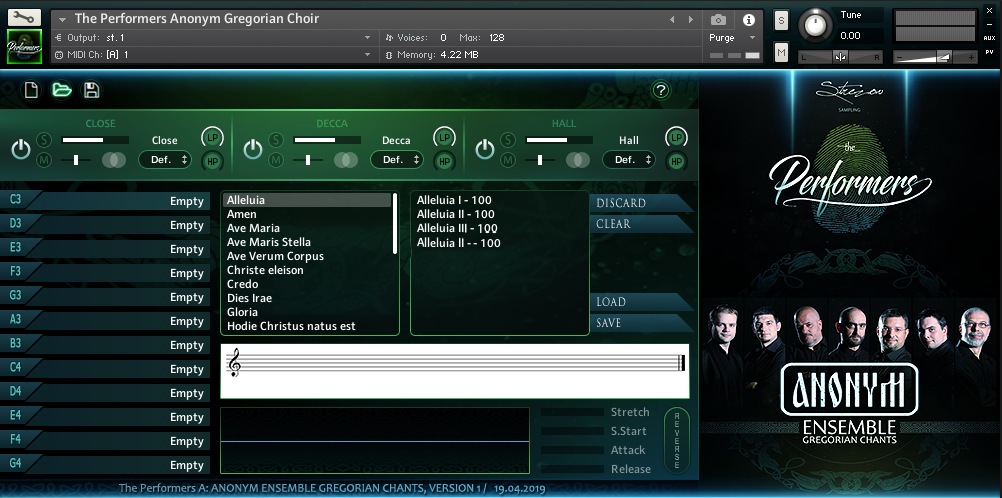Enable Decca mic HP filter
Viewport: 1002px width, 498px height.
[445, 161]
